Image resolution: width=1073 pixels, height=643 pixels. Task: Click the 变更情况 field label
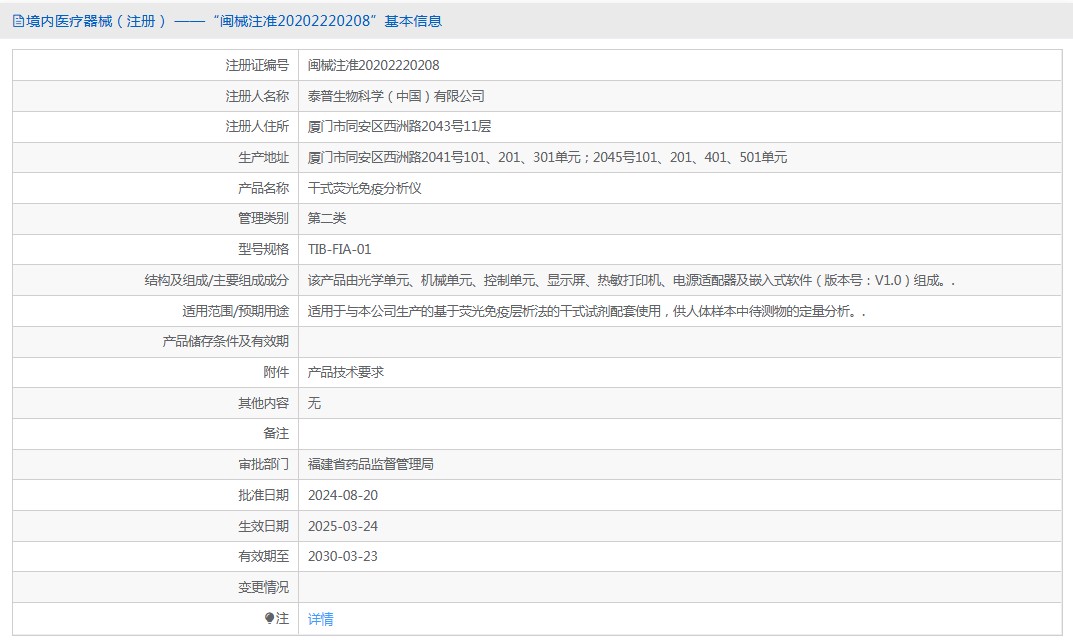tap(263, 587)
